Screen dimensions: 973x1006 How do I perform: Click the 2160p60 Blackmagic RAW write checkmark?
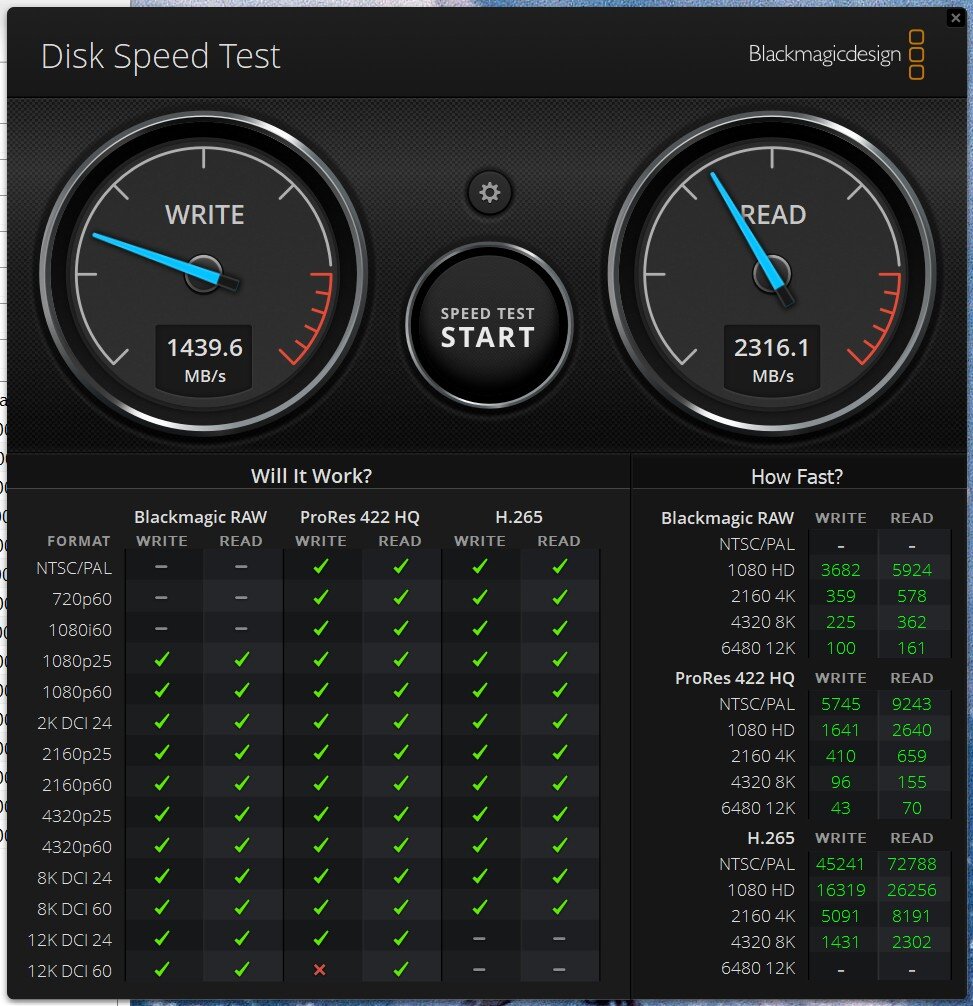point(162,783)
